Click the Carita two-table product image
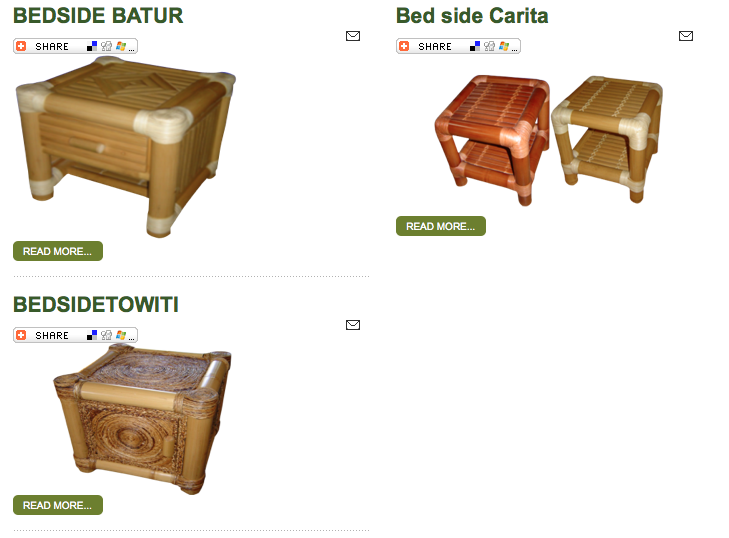729x538 pixels. click(549, 139)
